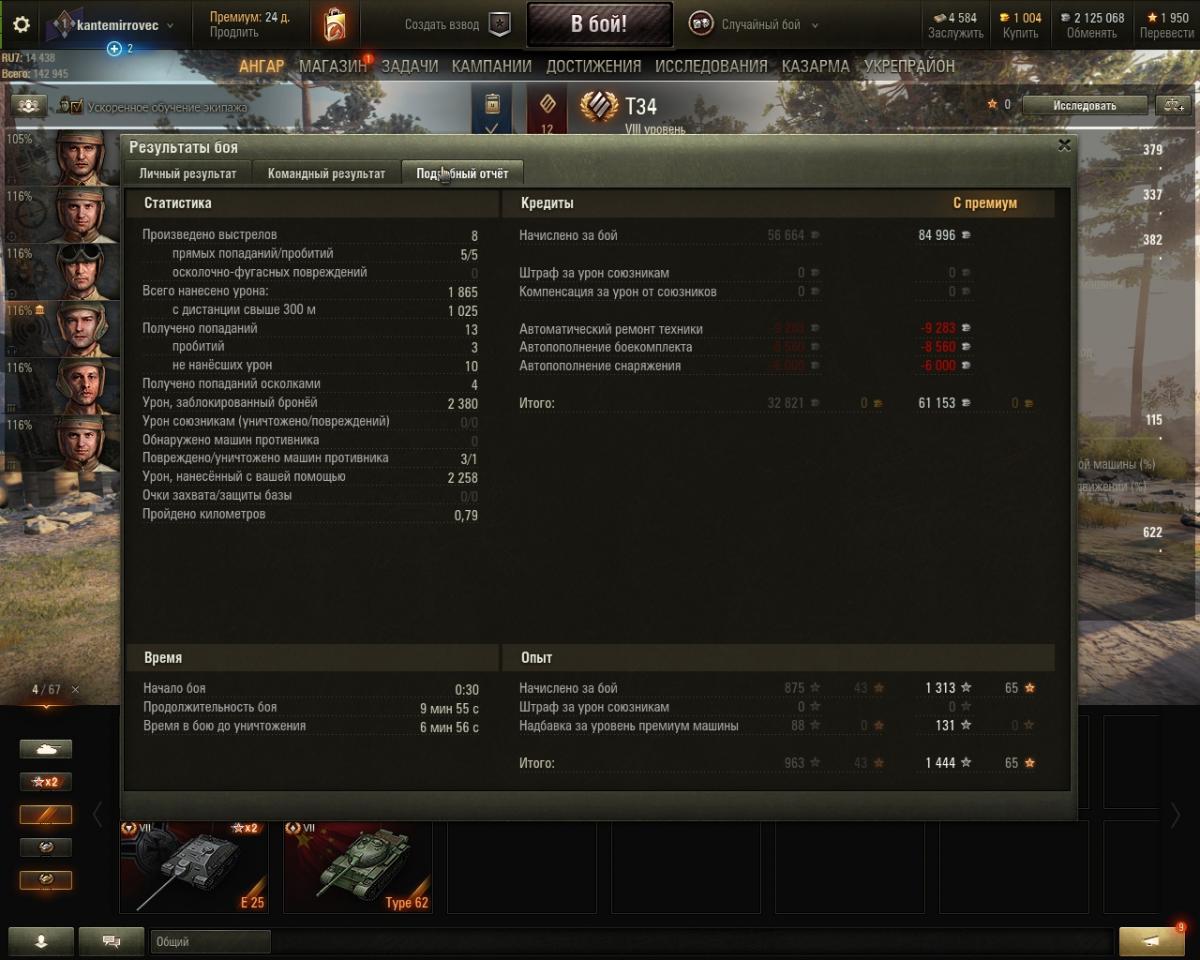Click the В бой! battle button
This screenshot has height=960, width=1200.
click(x=599, y=25)
